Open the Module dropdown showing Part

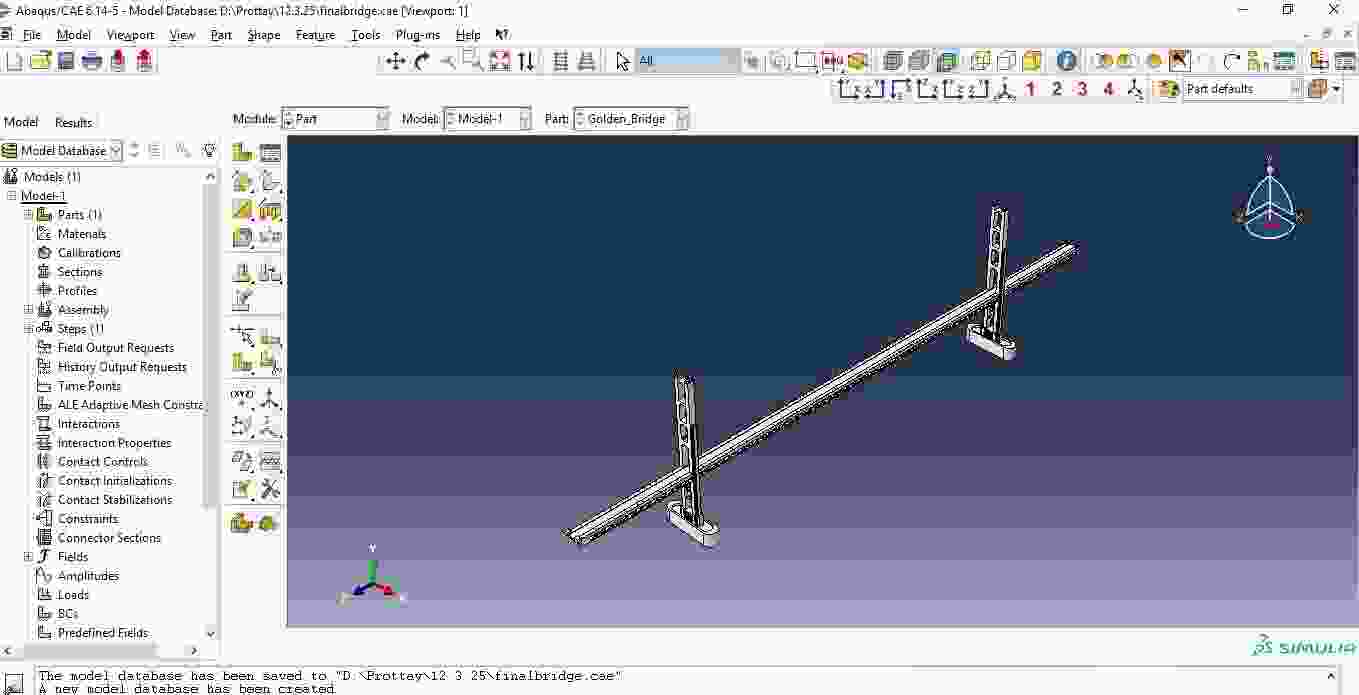click(x=335, y=119)
